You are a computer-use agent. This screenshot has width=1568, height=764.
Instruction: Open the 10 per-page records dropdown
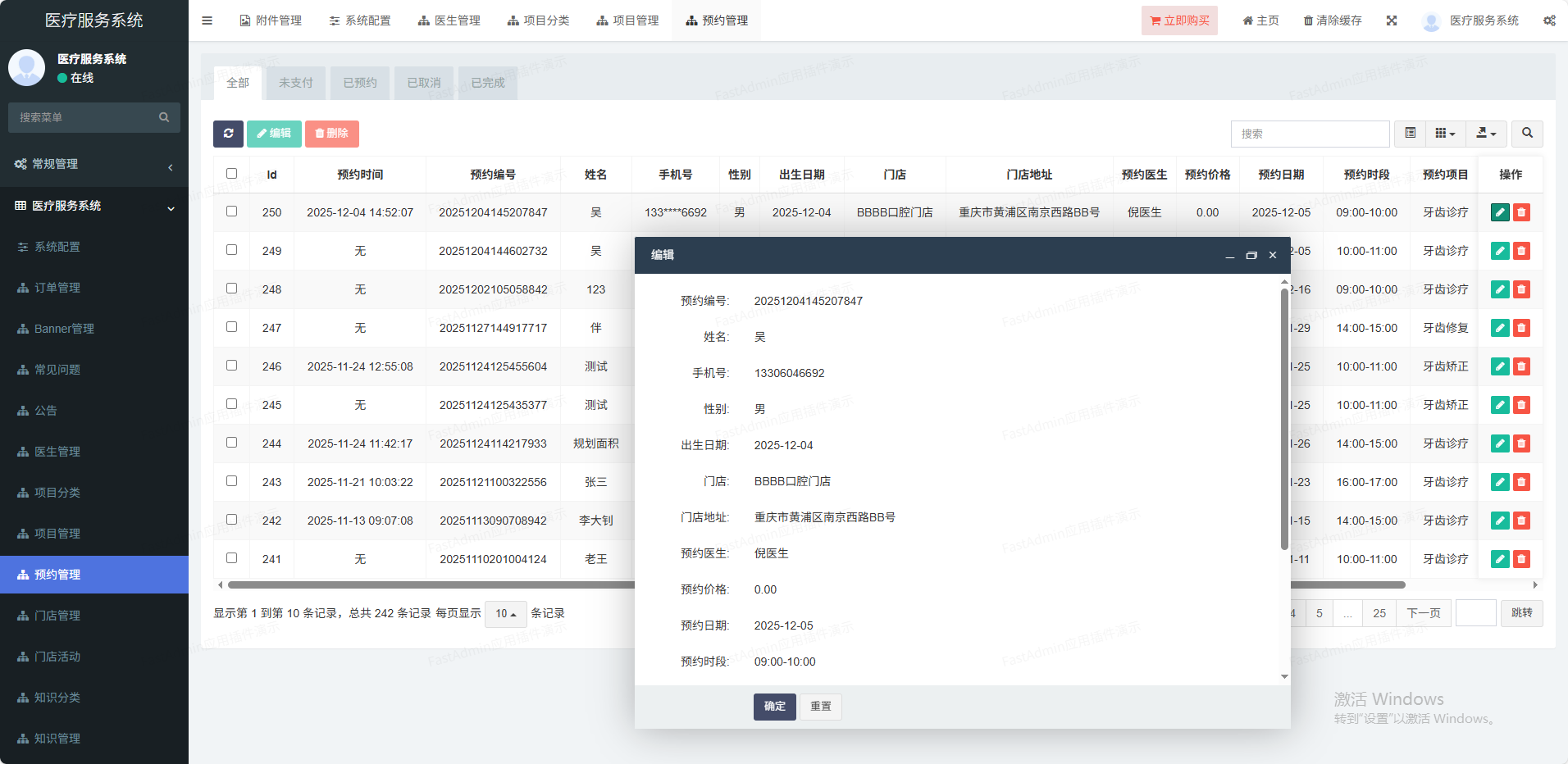[505, 614]
